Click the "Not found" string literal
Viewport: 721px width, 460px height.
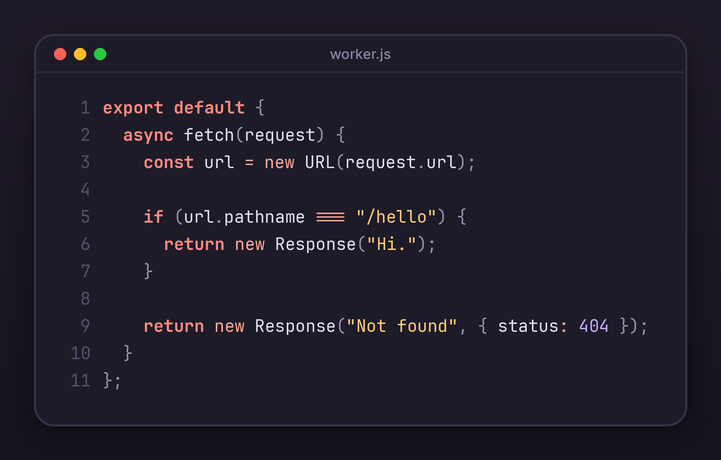tap(401, 326)
